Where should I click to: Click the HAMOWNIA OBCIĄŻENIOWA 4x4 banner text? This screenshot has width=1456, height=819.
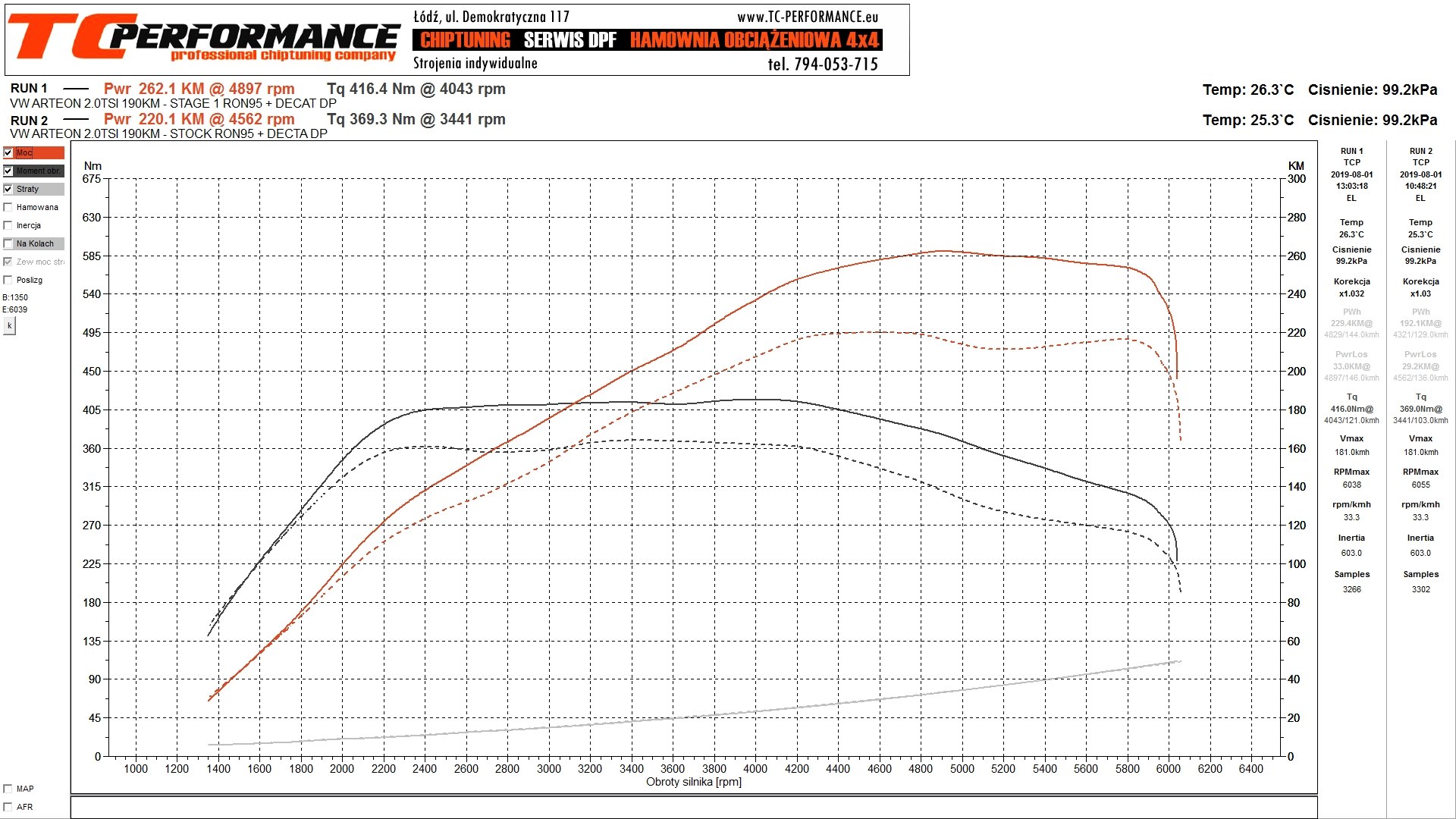pos(755,40)
